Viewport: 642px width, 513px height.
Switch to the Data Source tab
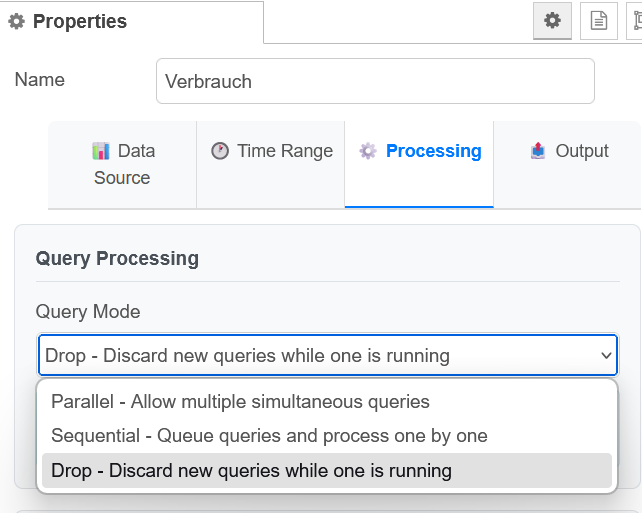tap(123, 164)
